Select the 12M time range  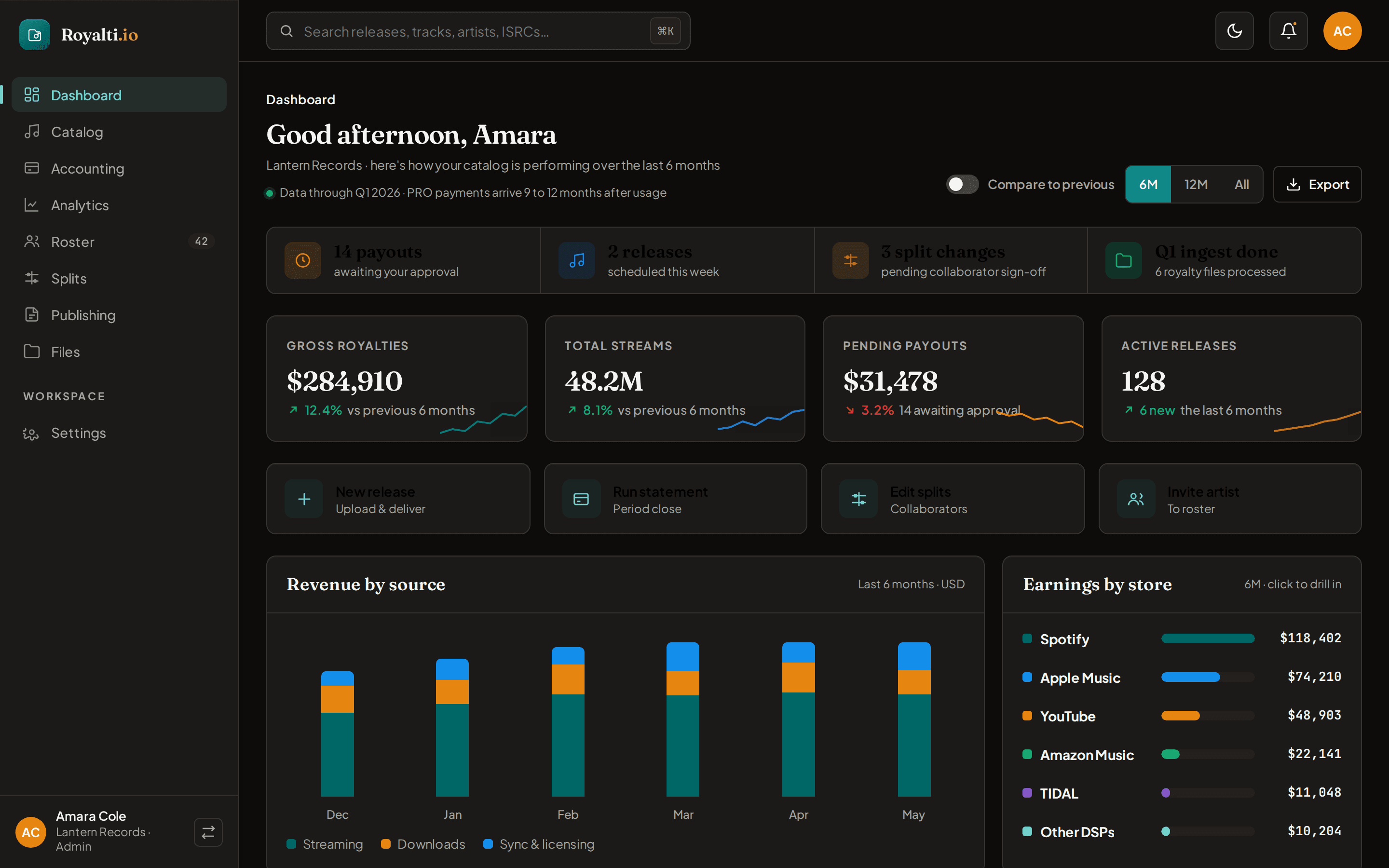point(1196,184)
